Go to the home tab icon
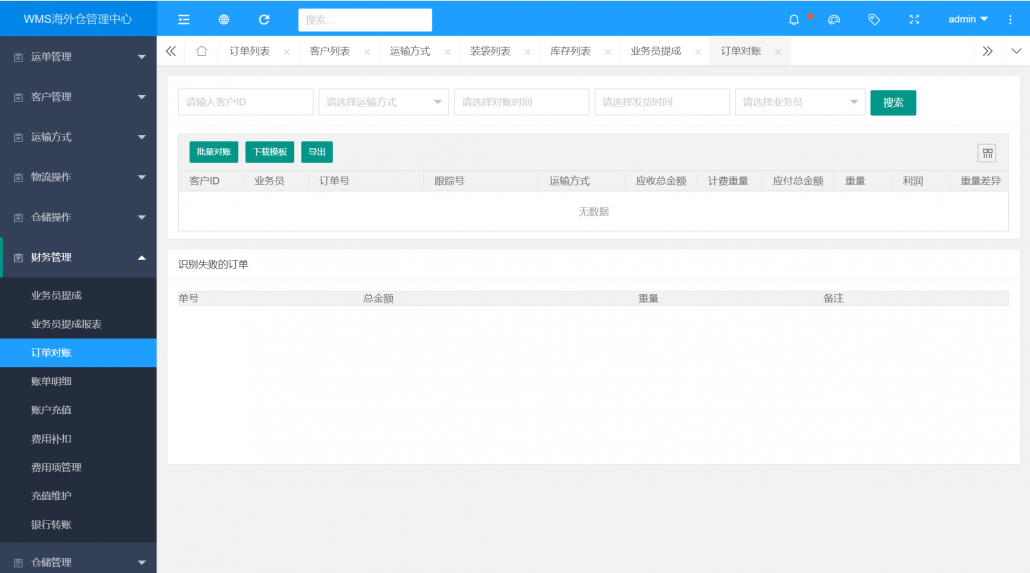1030x573 pixels. (x=202, y=51)
